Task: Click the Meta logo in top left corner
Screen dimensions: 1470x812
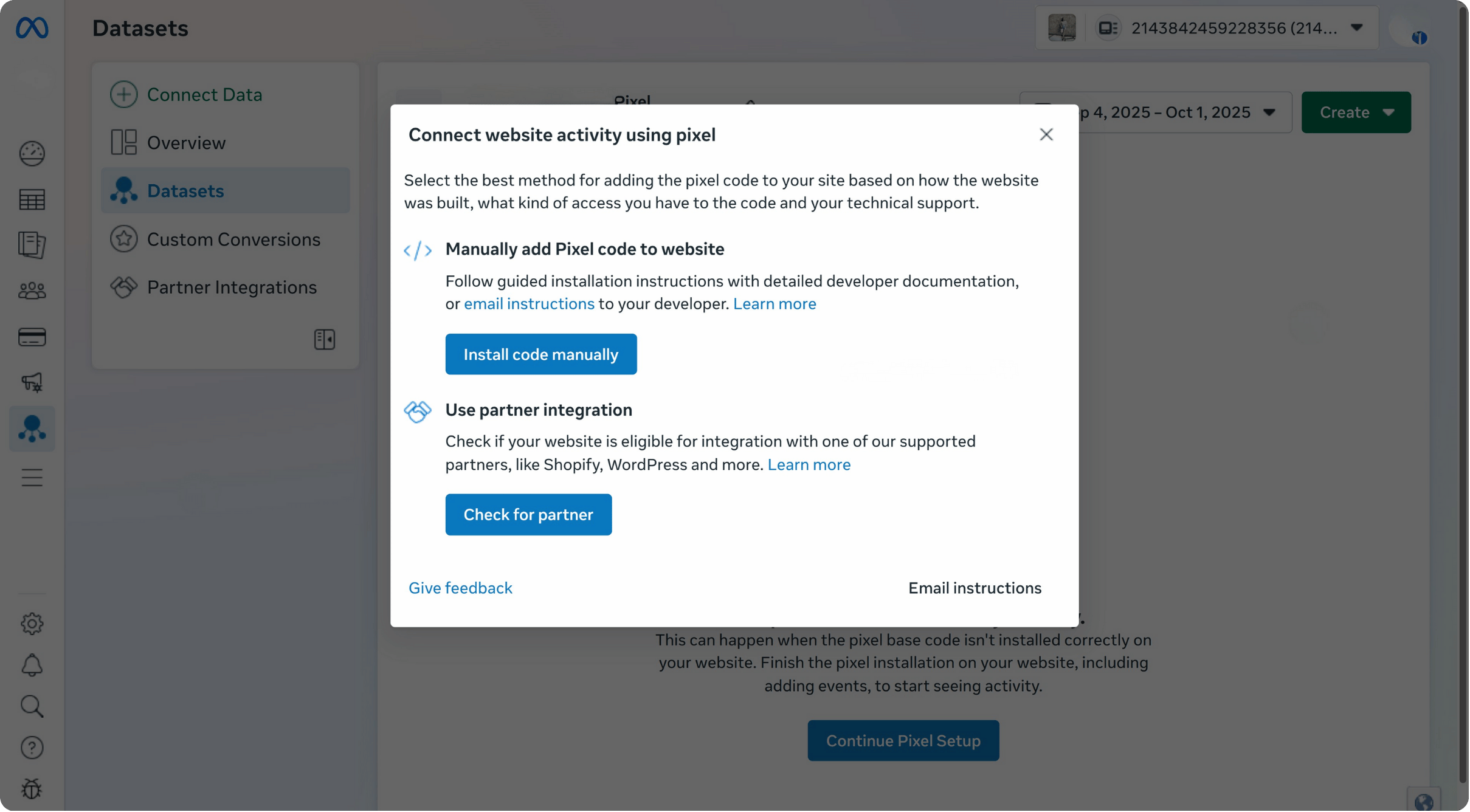Action: [x=32, y=27]
